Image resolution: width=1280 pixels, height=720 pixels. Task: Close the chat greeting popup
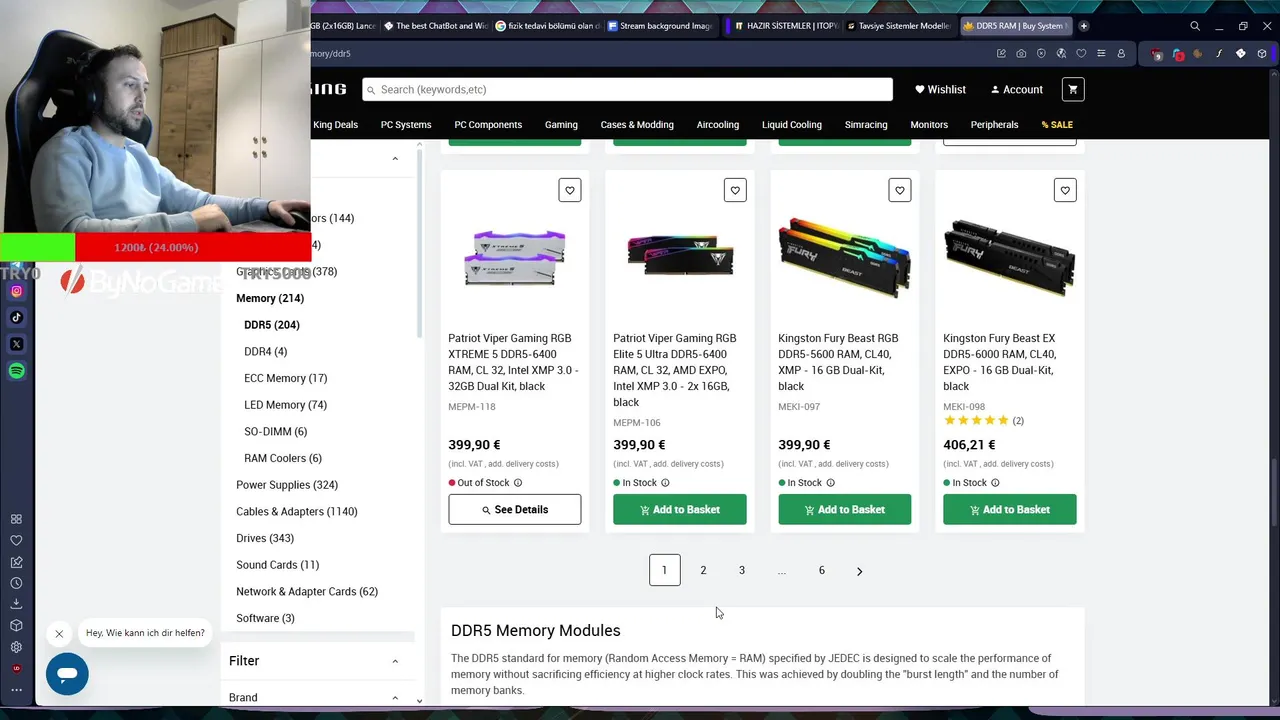pyautogui.click(x=59, y=633)
